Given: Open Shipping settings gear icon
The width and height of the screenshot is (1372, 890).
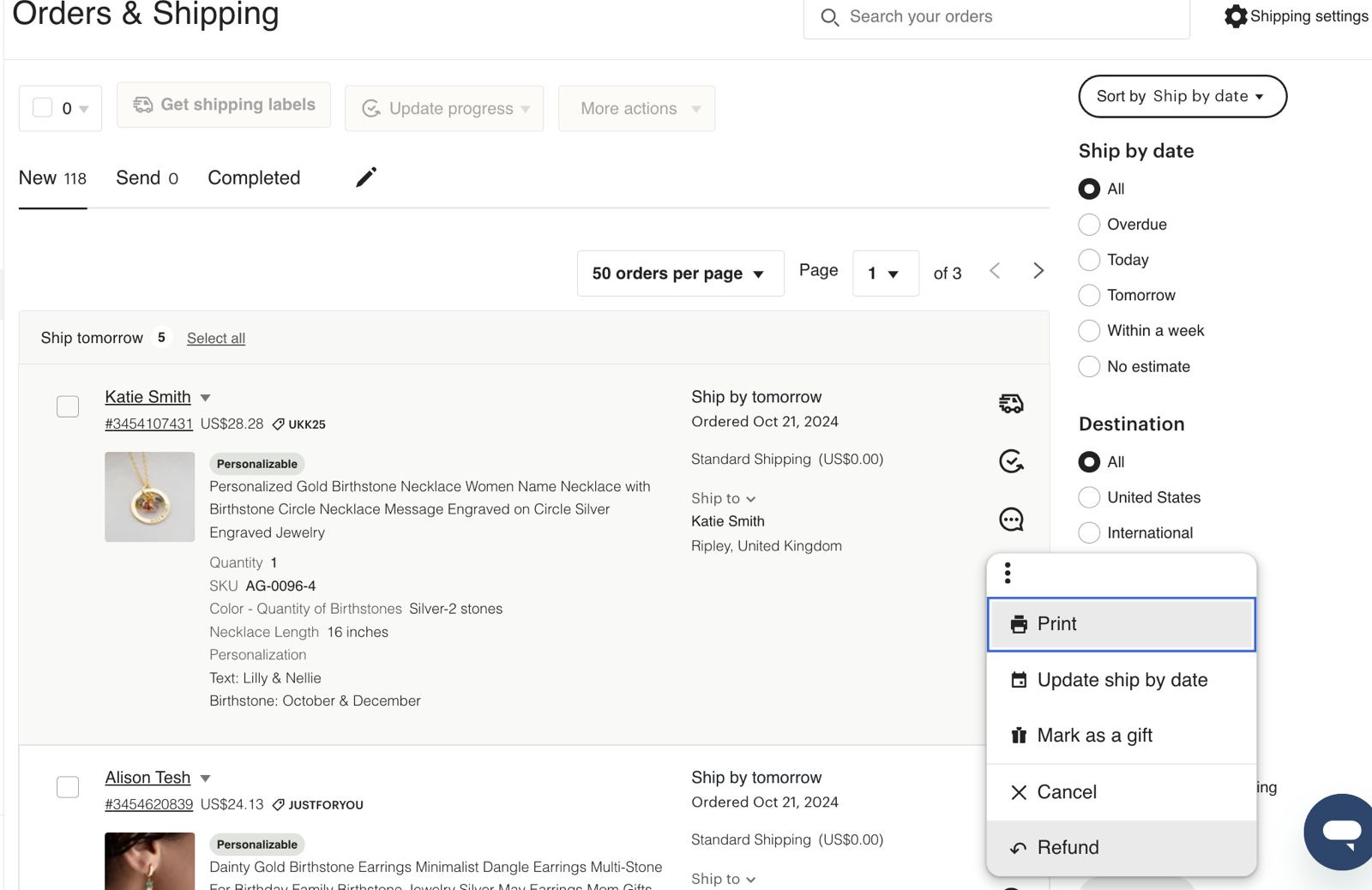Looking at the screenshot, I should coord(1236,16).
